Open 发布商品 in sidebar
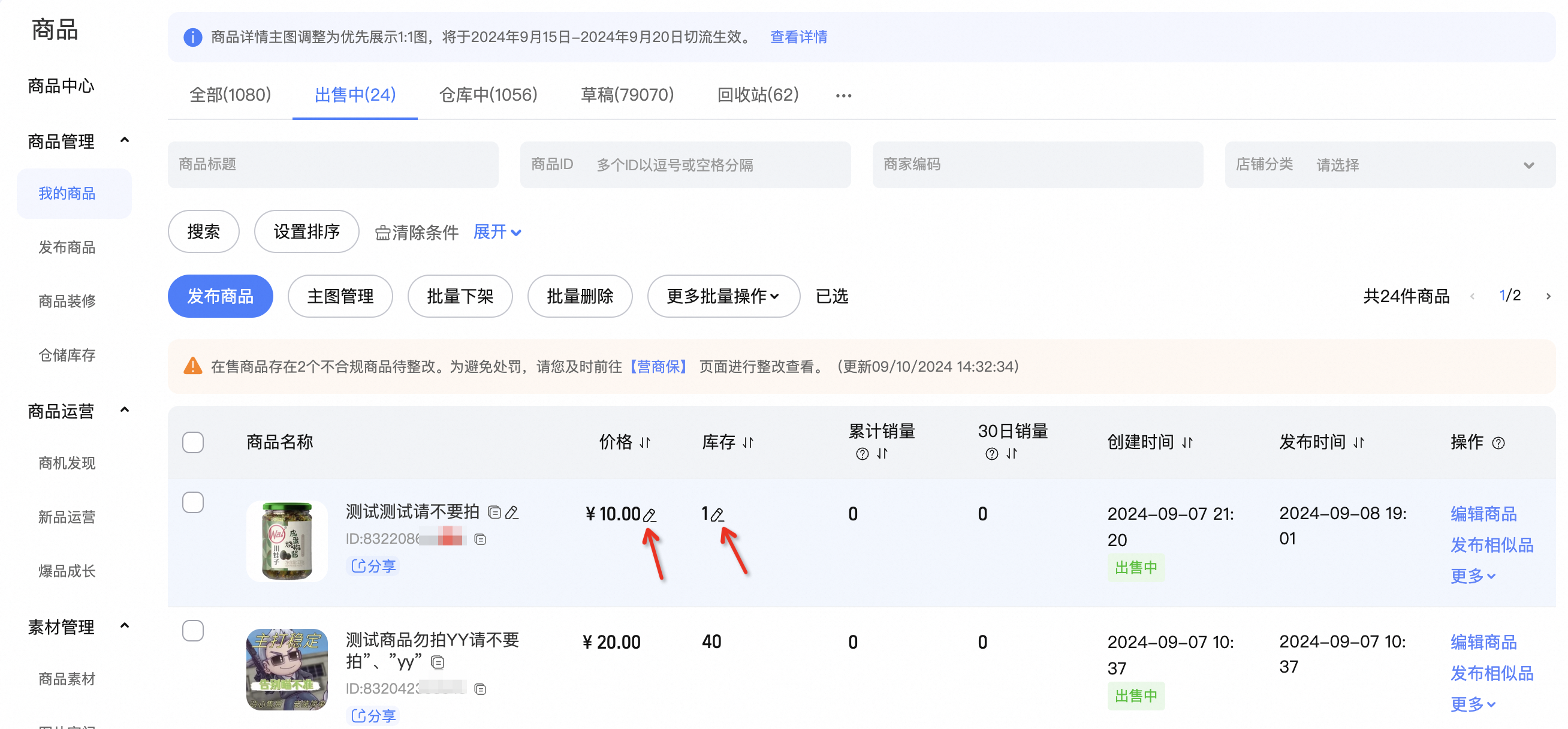This screenshot has height=729, width=1568. (x=67, y=248)
